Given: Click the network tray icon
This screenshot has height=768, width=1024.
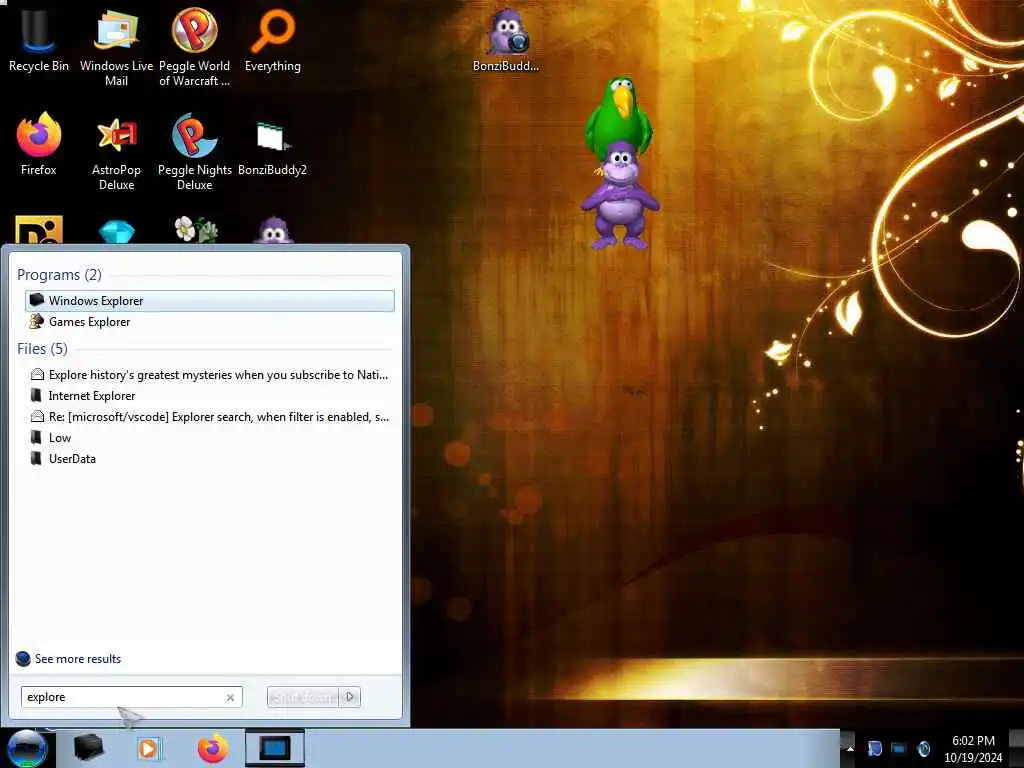Looking at the screenshot, I should click(899, 748).
